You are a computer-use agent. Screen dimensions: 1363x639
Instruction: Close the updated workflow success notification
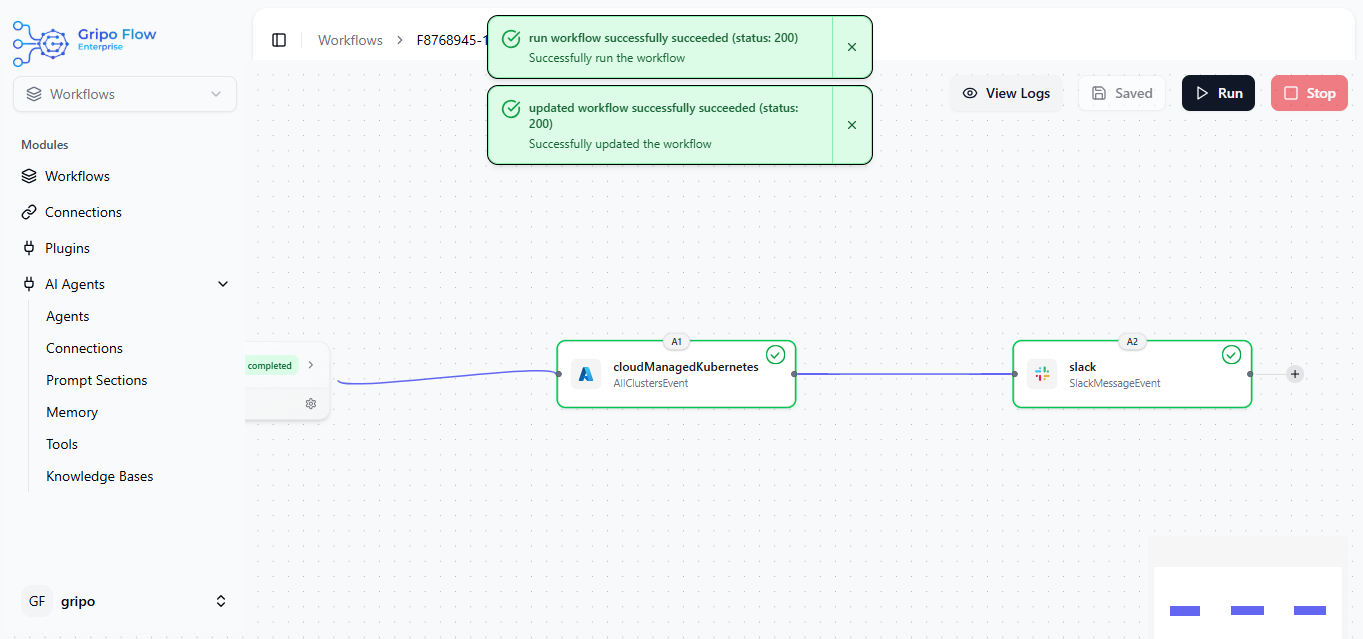coord(852,125)
